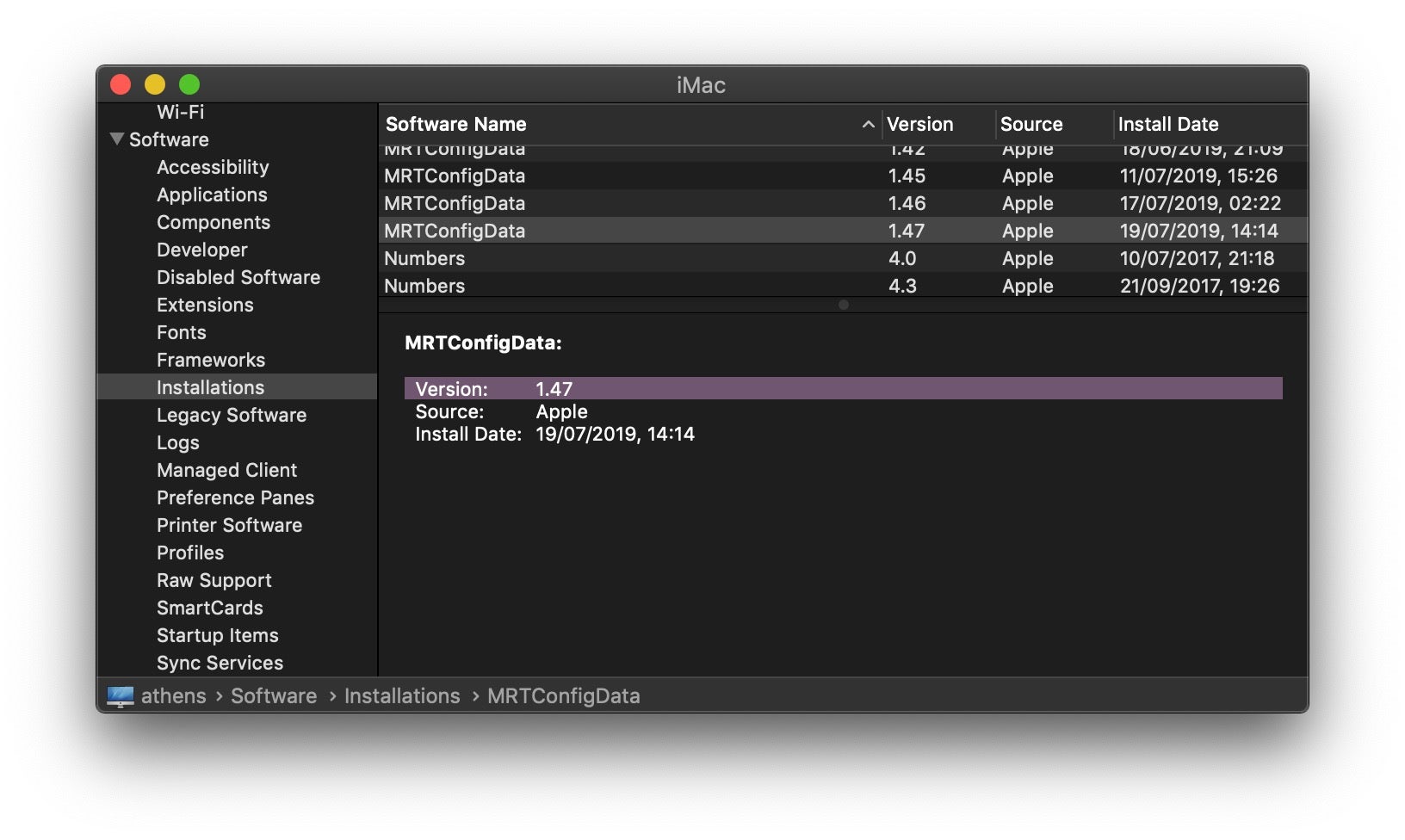Image resolution: width=1405 pixels, height=840 pixels.
Task: Select Developer in the sidebar
Action: pos(202,250)
